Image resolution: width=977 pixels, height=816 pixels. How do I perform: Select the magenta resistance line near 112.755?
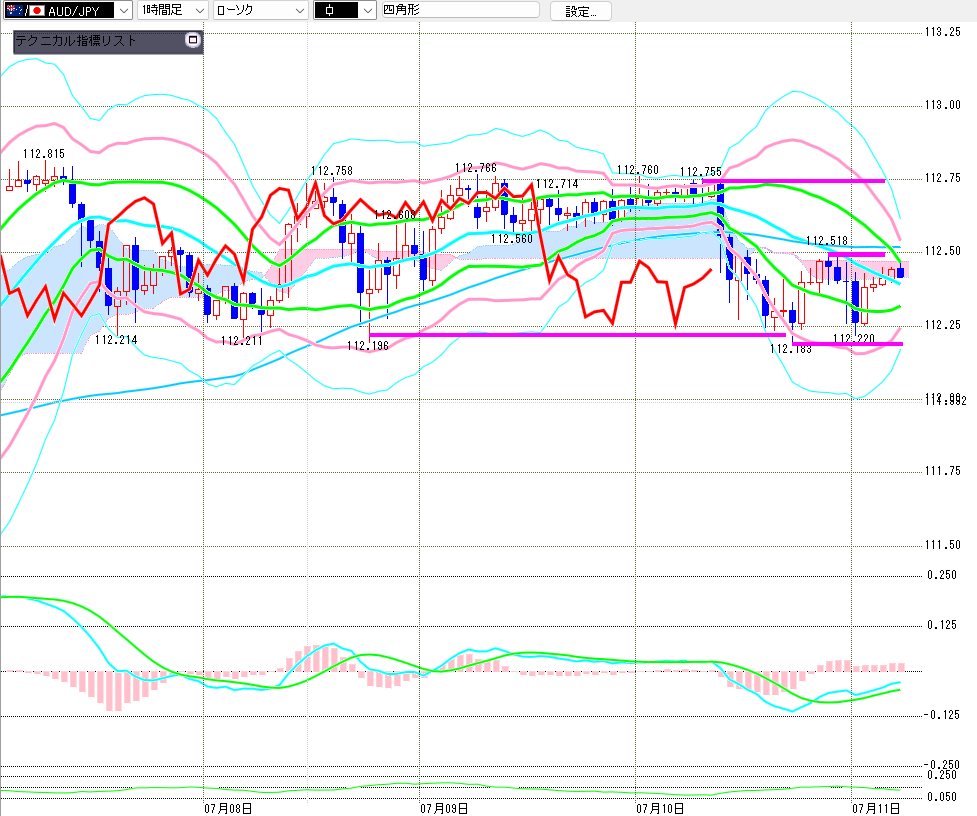[794, 181]
